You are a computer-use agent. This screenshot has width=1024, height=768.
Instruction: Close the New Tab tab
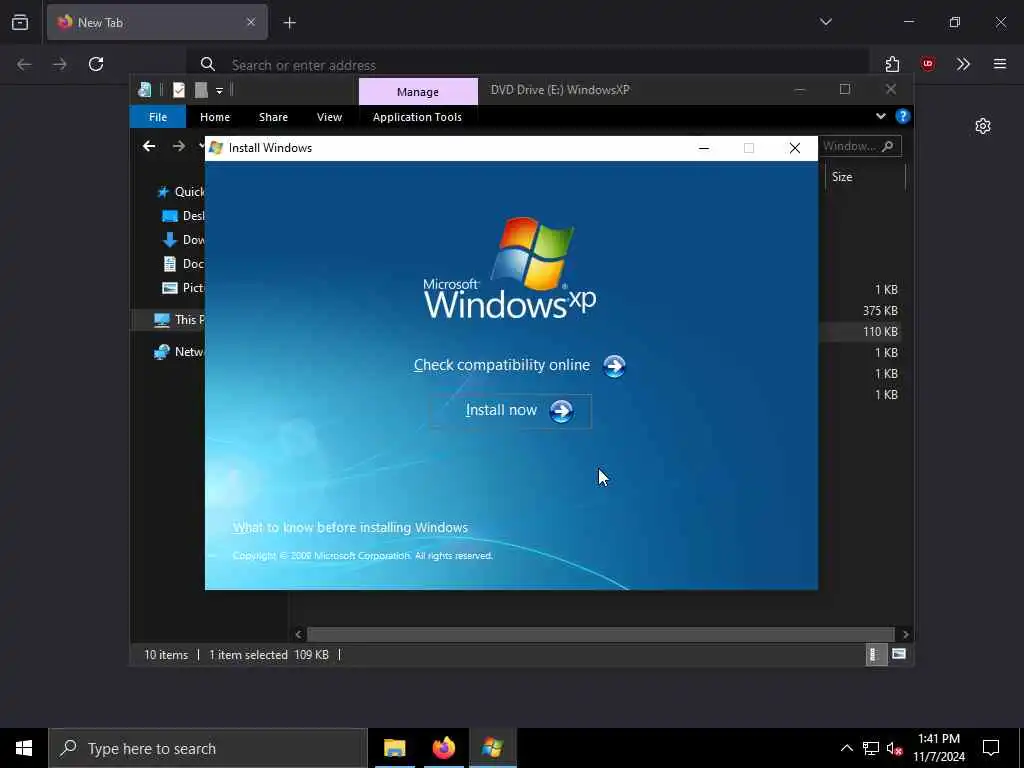pos(251,22)
